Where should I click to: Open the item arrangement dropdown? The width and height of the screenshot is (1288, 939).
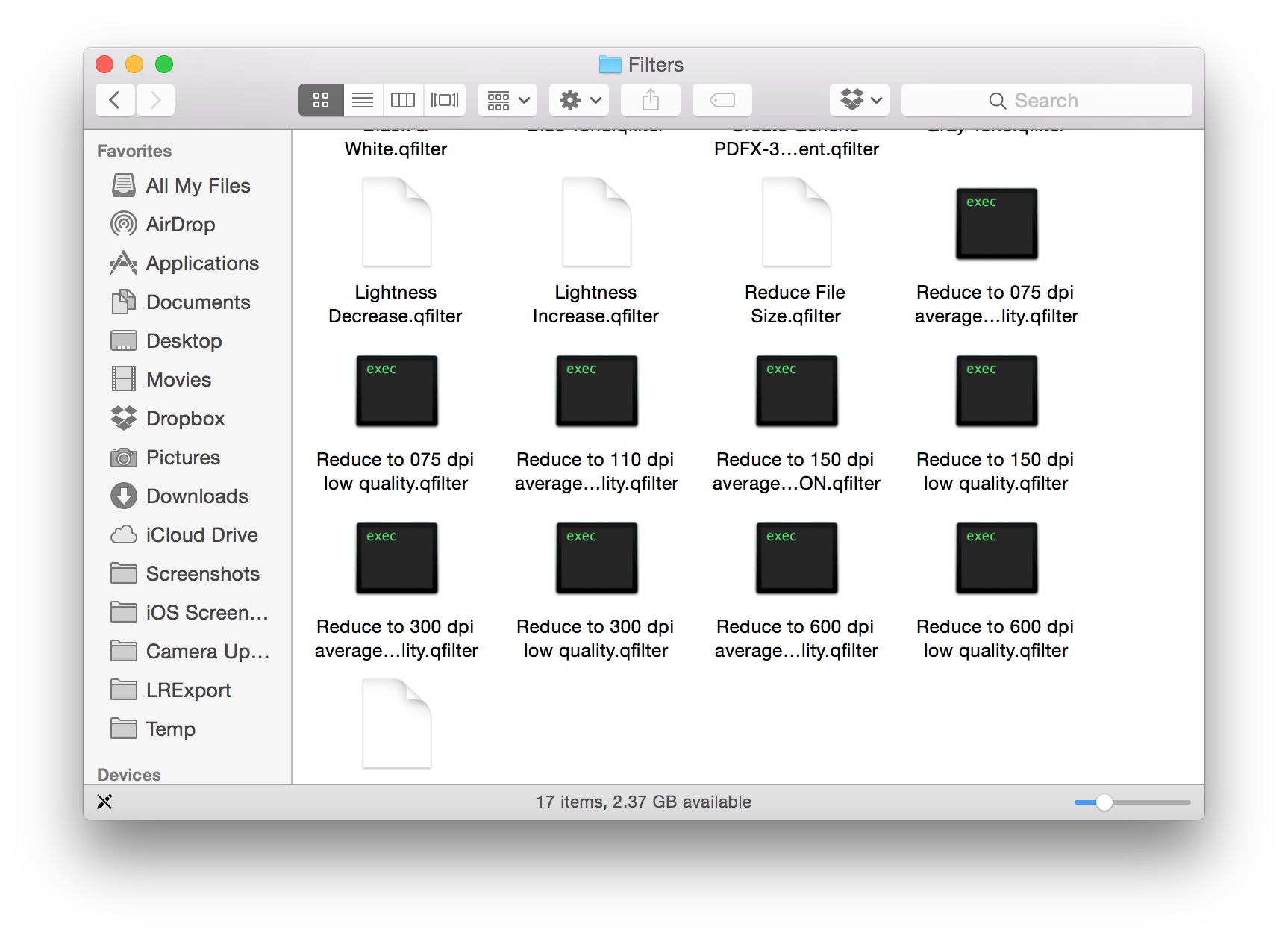coord(507,100)
